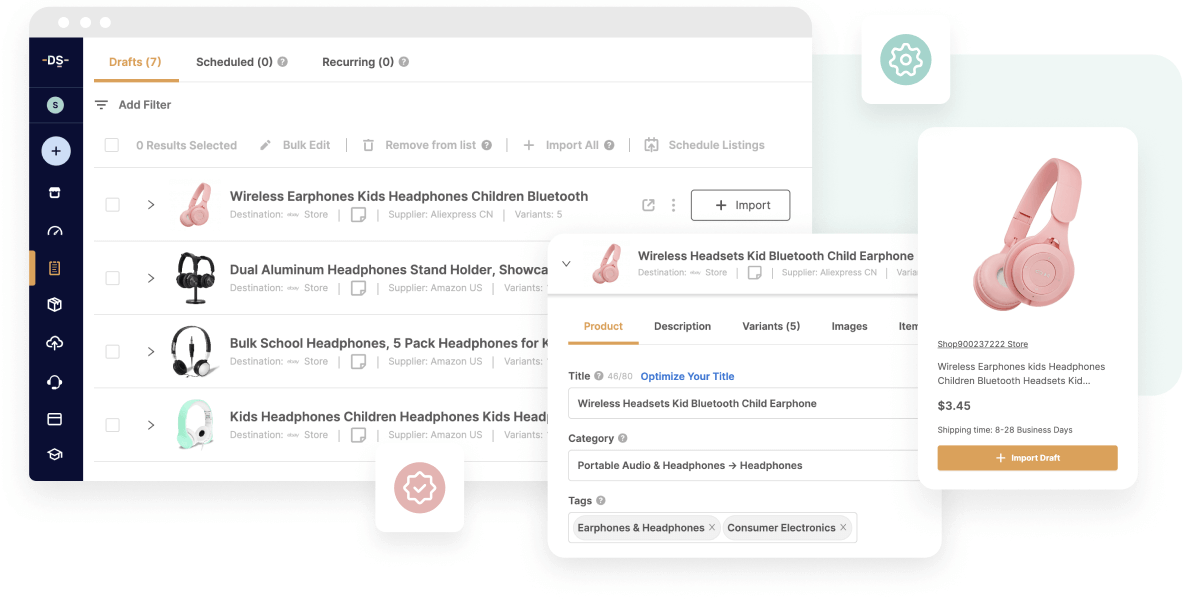Open the store icon in sidebar
This screenshot has width=1194, height=600.
tap(55, 193)
